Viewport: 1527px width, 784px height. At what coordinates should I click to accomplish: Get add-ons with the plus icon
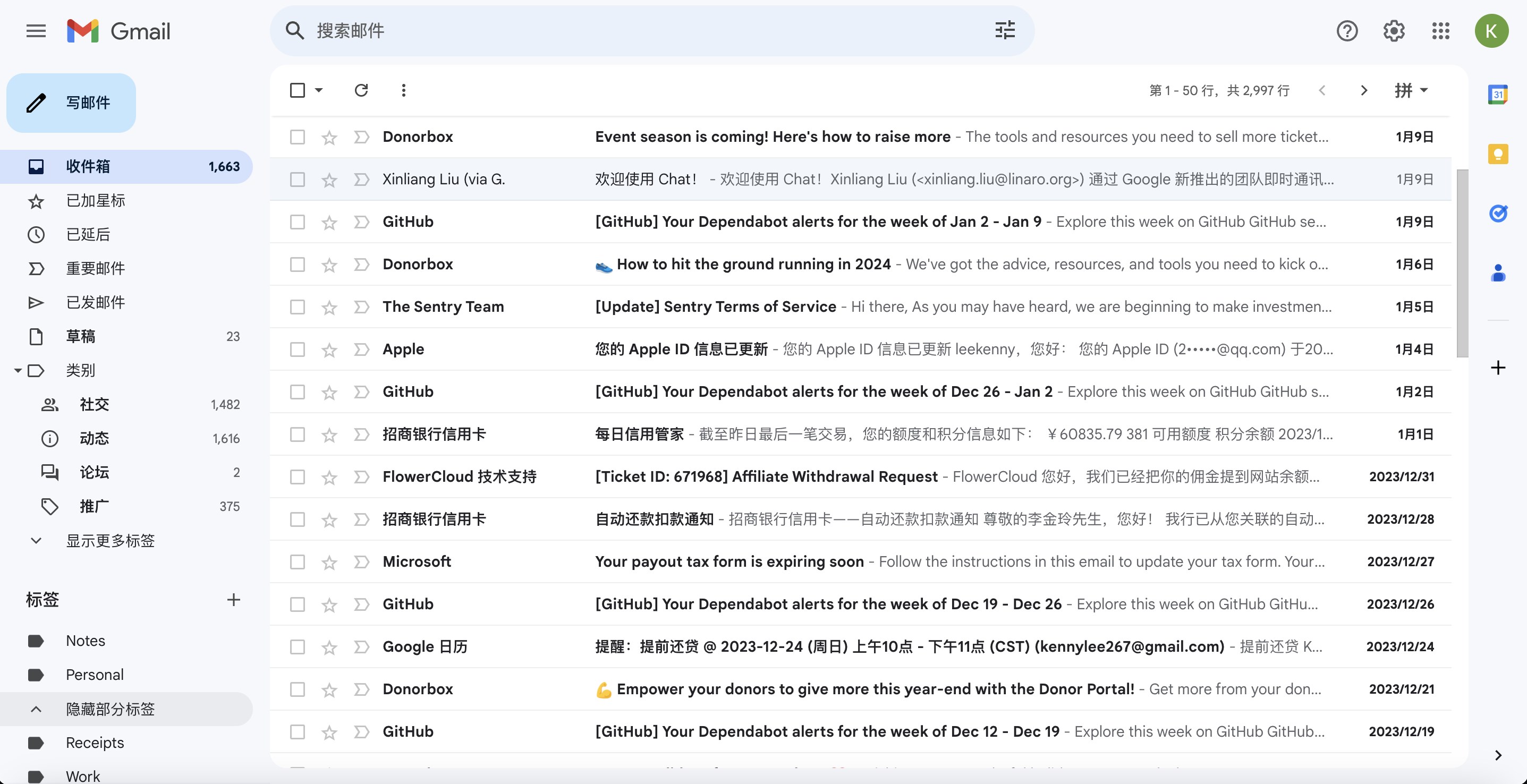1498,368
